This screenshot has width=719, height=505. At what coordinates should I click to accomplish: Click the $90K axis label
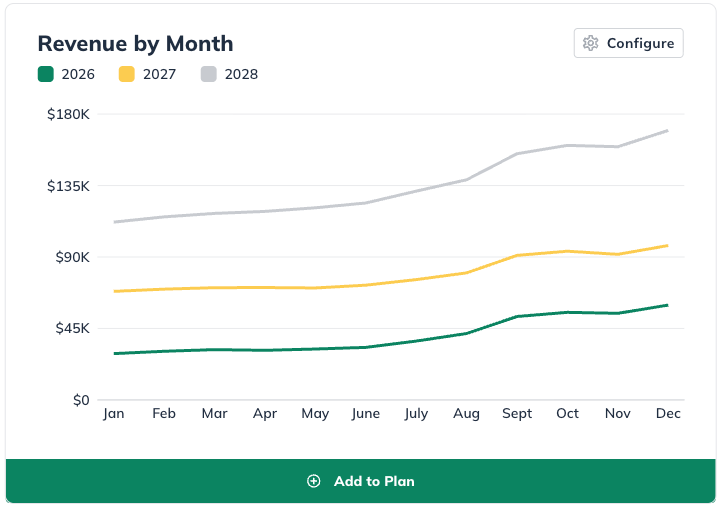pyautogui.click(x=72, y=257)
